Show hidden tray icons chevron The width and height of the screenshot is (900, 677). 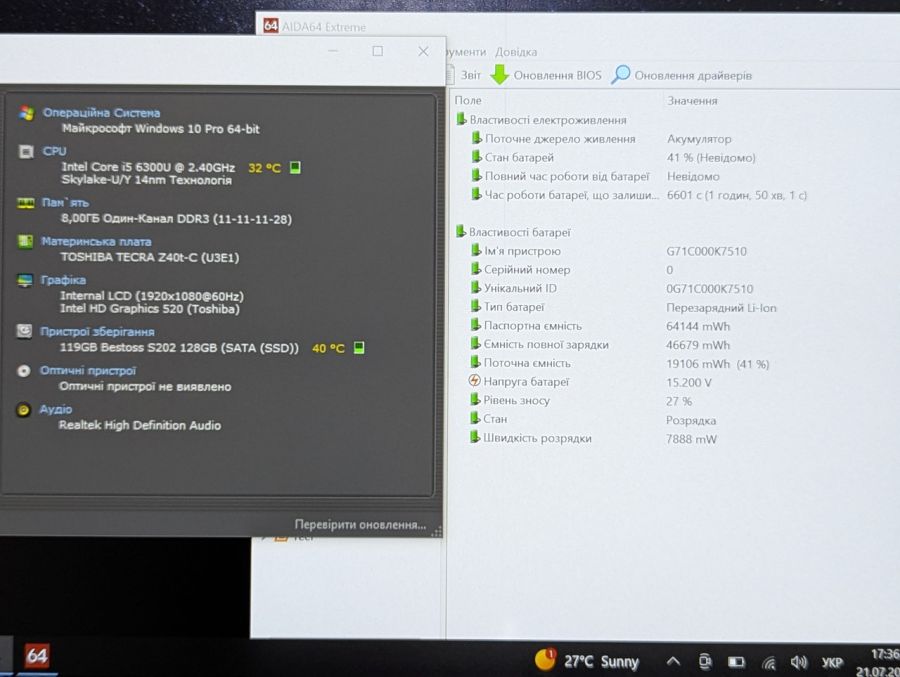tap(673, 661)
